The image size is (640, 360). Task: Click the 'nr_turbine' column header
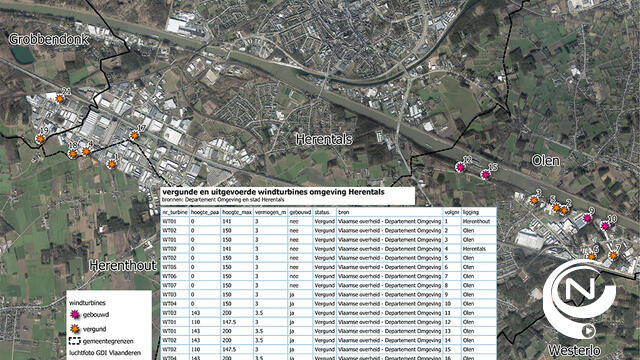[x=175, y=212]
